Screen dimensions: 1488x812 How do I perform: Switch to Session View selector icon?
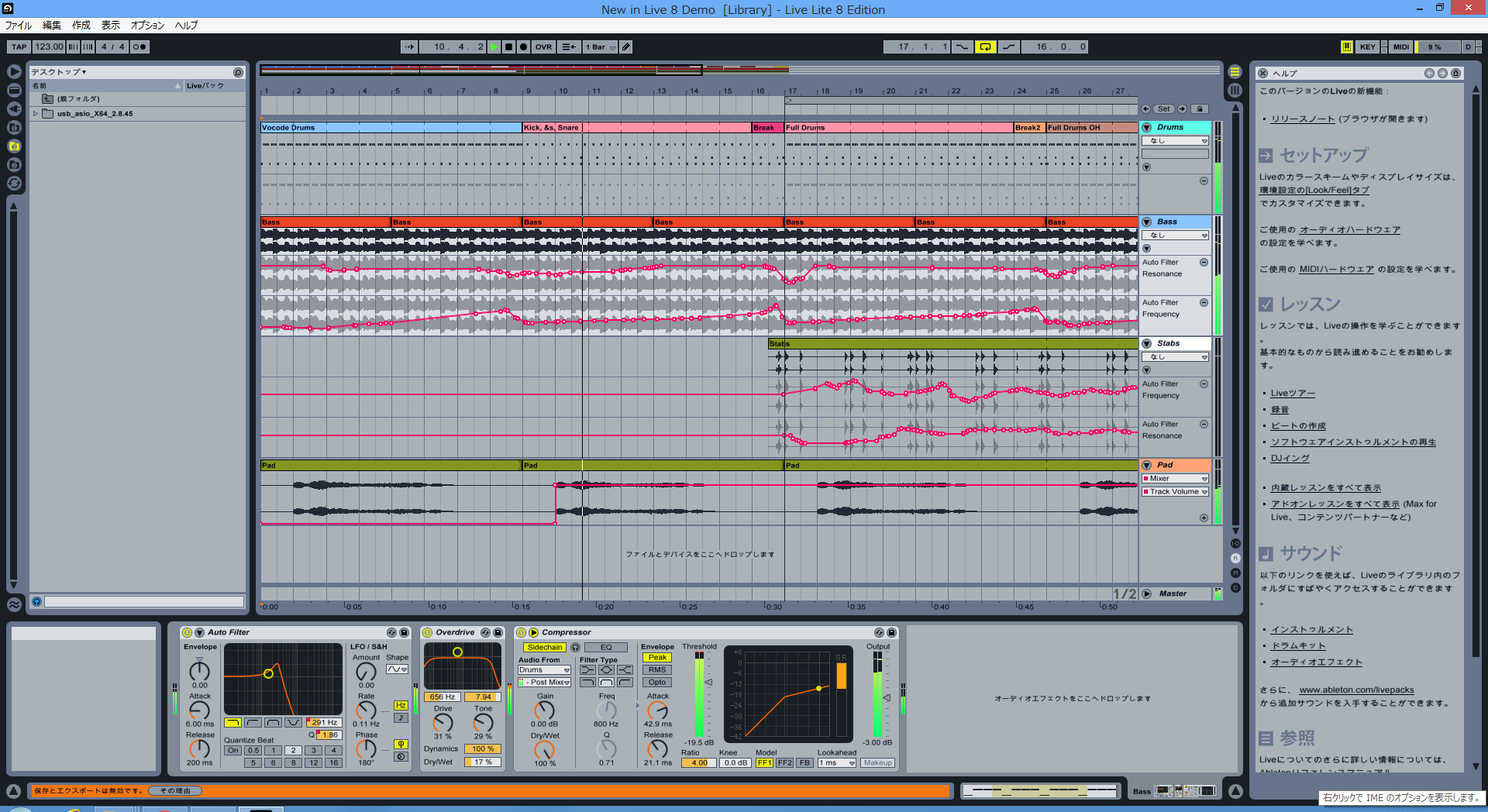pos(1235,90)
